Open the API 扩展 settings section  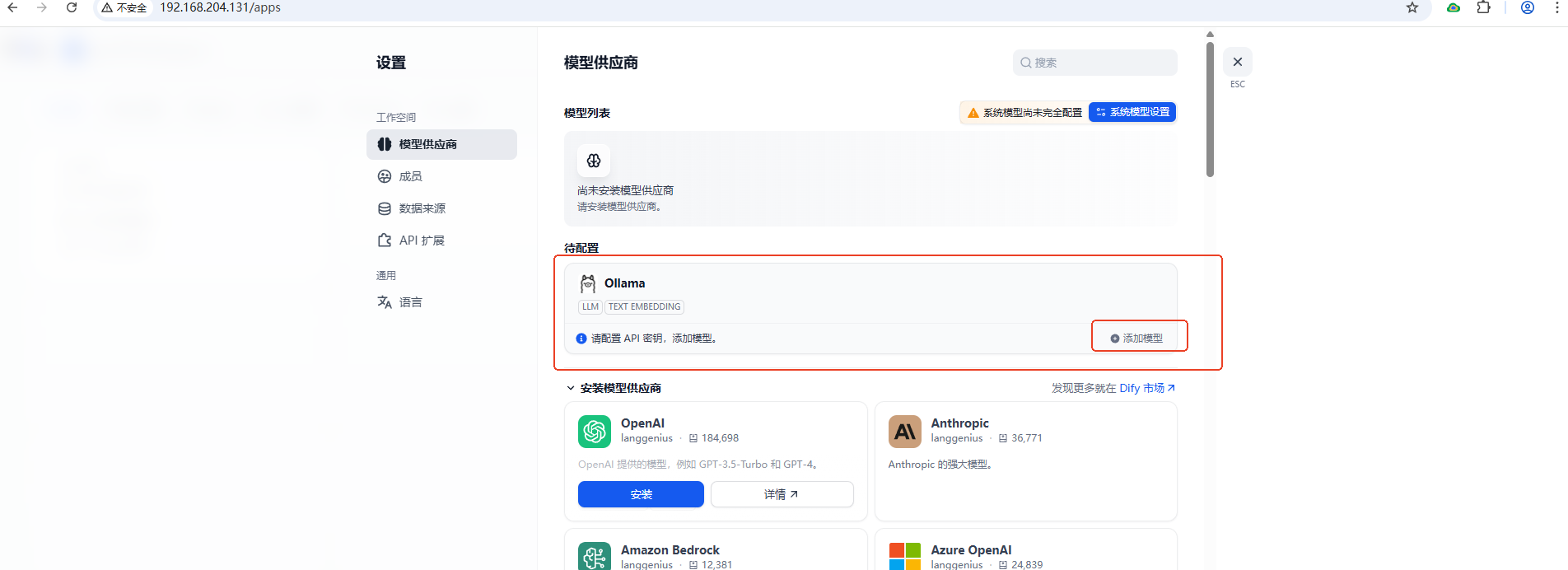click(x=441, y=241)
